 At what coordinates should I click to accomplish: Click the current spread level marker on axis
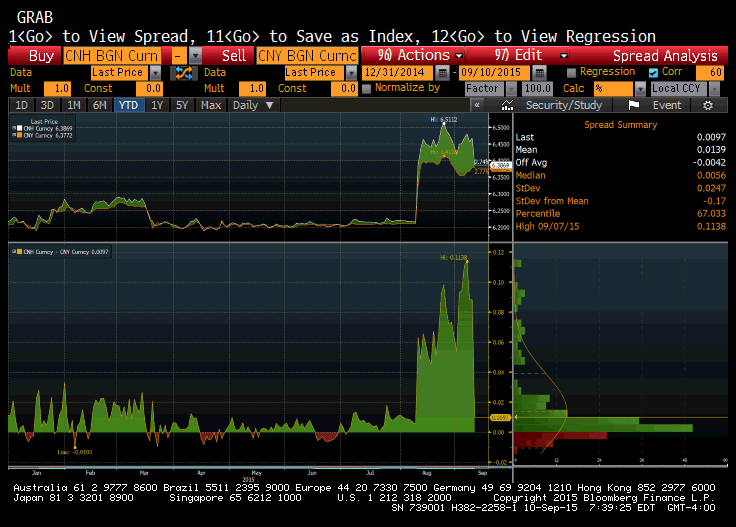(x=500, y=417)
